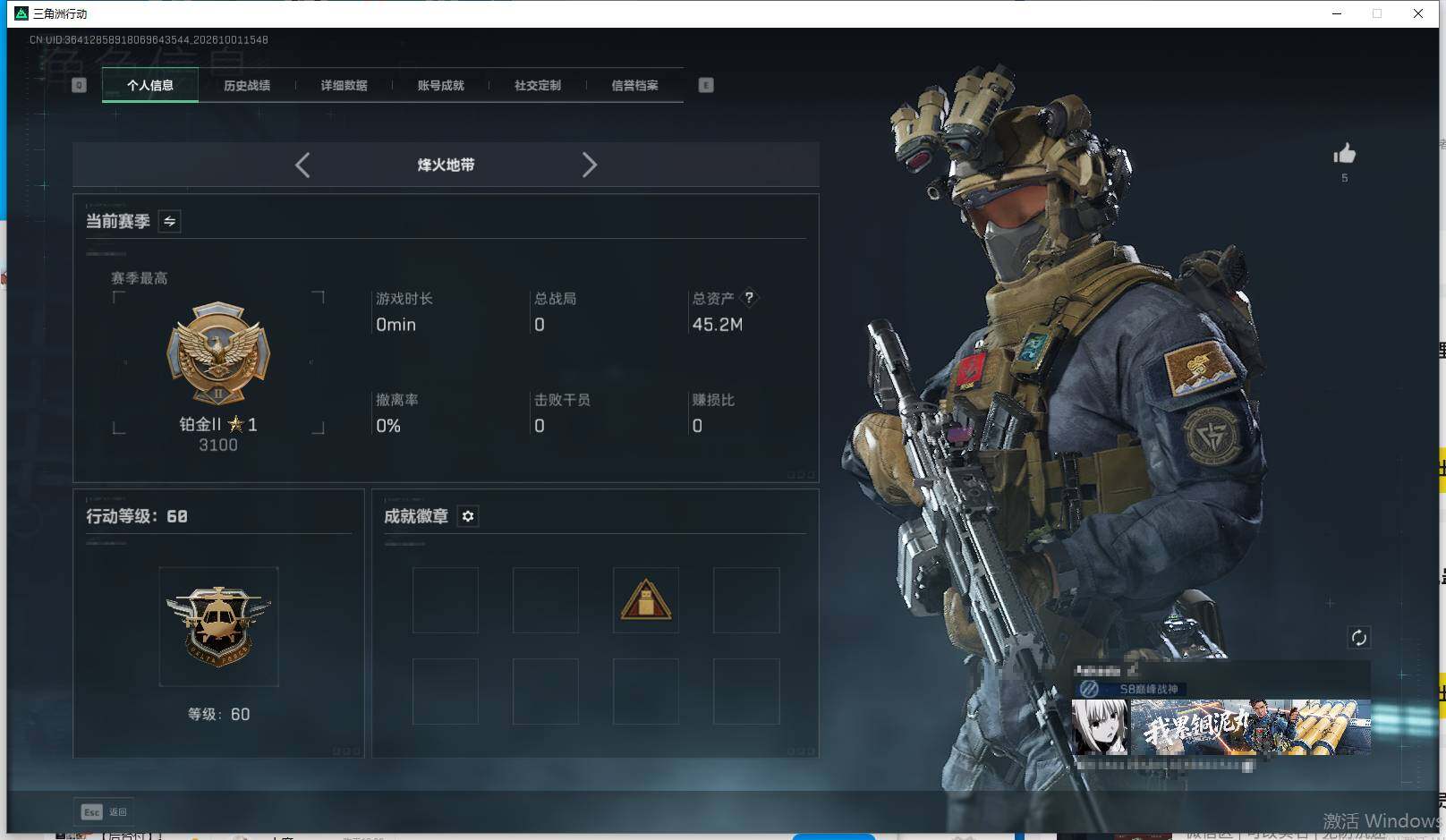This screenshot has height=840, width=1446.
Task: Rotate the character model with refresh icon
Action: coord(1358,638)
